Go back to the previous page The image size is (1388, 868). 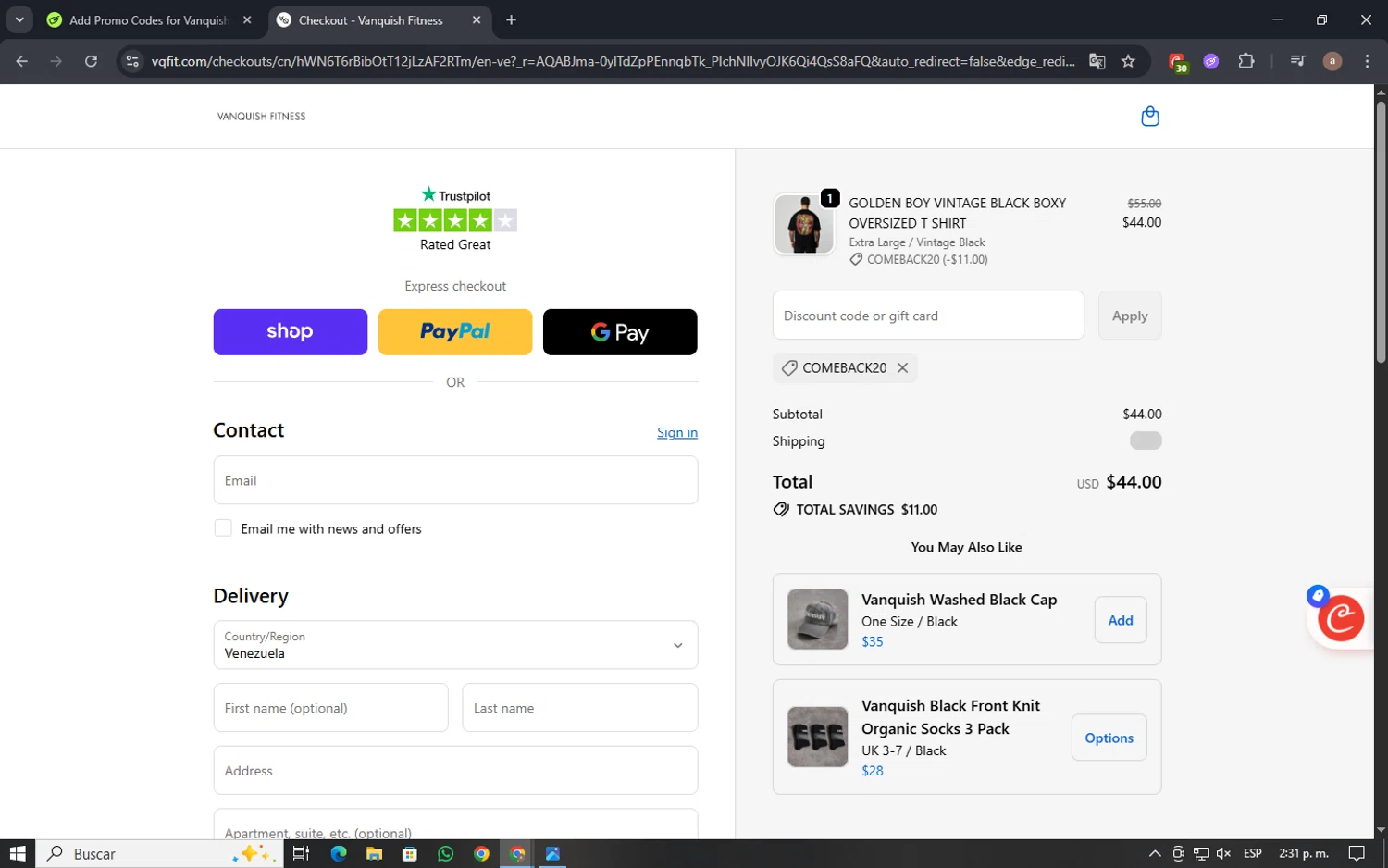coord(22,61)
